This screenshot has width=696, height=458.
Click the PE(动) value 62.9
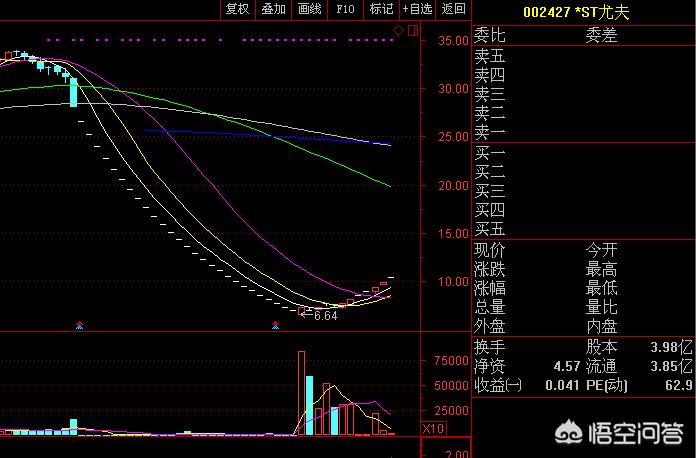(x=679, y=385)
